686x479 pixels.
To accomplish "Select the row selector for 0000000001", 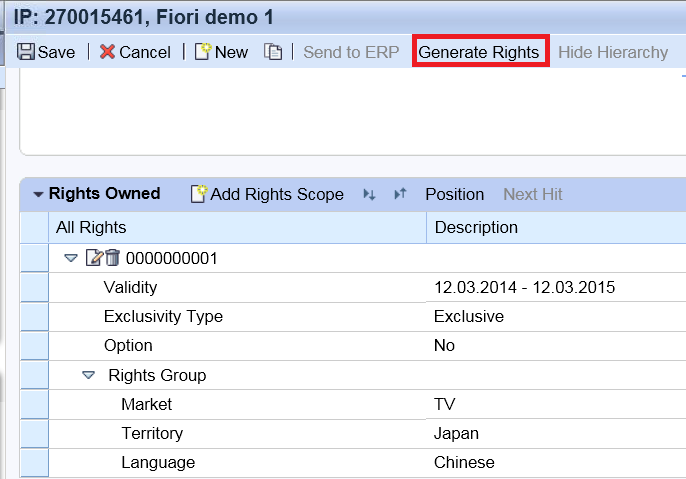I will (35, 258).
